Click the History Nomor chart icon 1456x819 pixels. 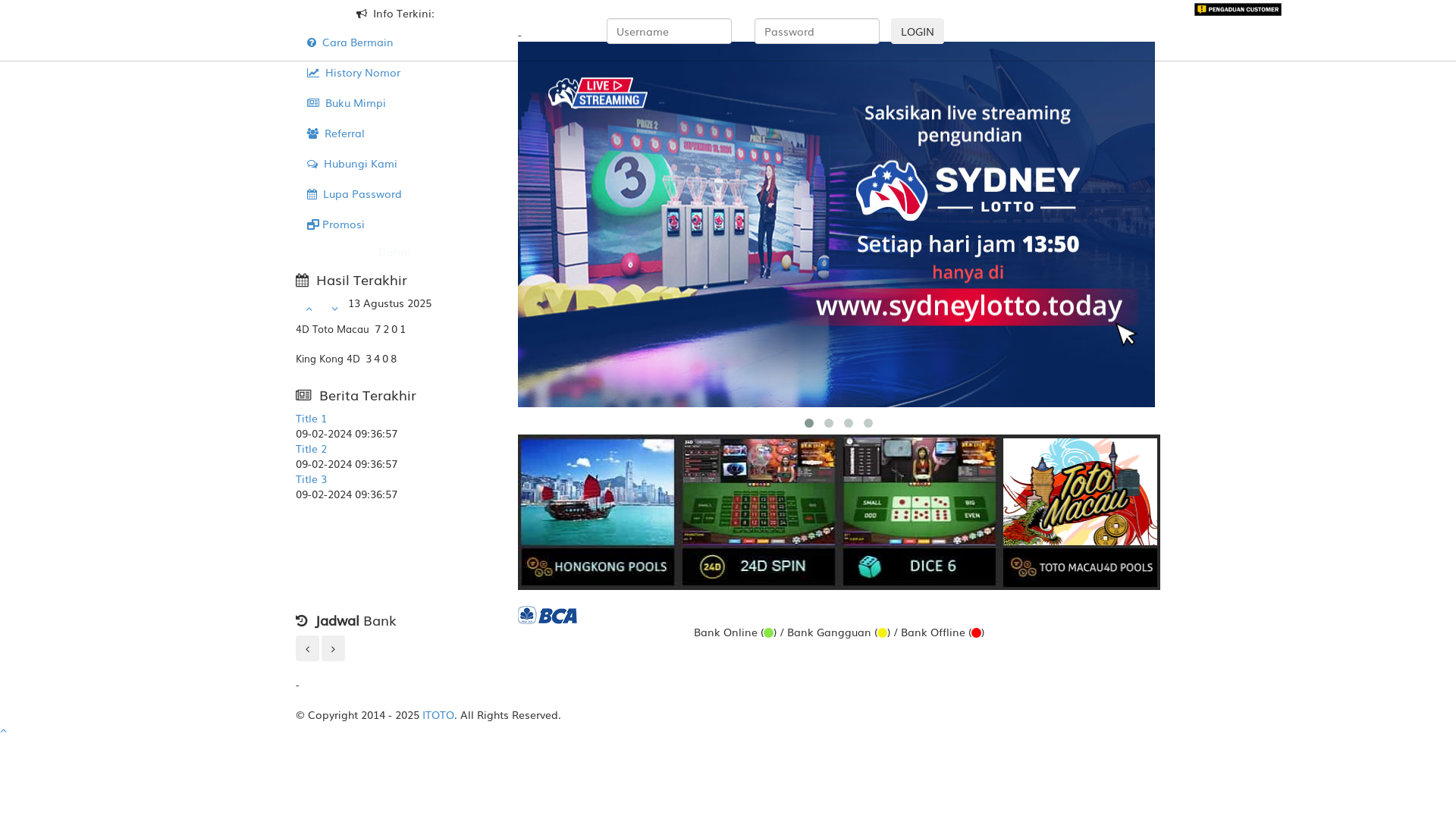[x=313, y=73]
